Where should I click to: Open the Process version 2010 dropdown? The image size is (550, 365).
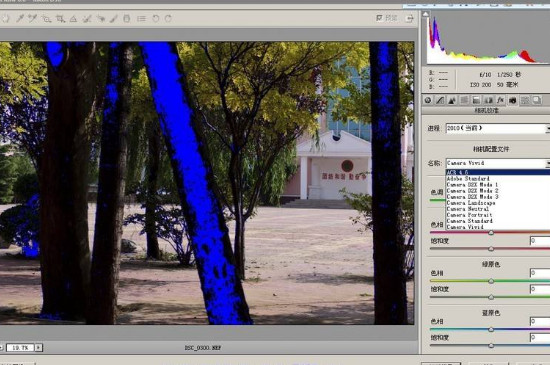click(x=497, y=128)
